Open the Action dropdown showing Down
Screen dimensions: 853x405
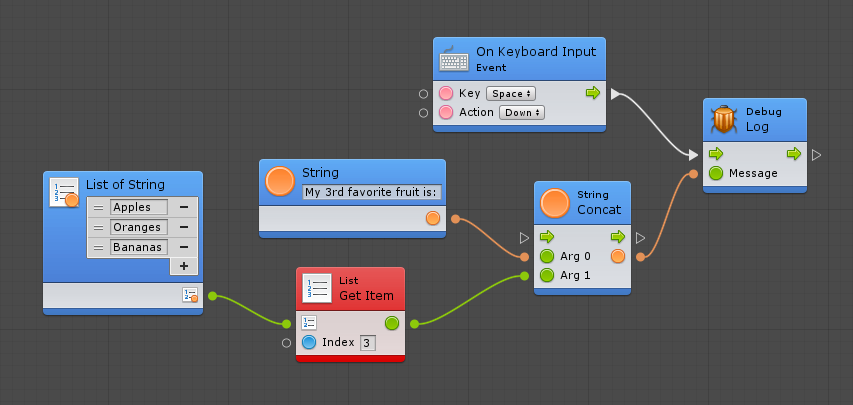click(x=521, y=112)
